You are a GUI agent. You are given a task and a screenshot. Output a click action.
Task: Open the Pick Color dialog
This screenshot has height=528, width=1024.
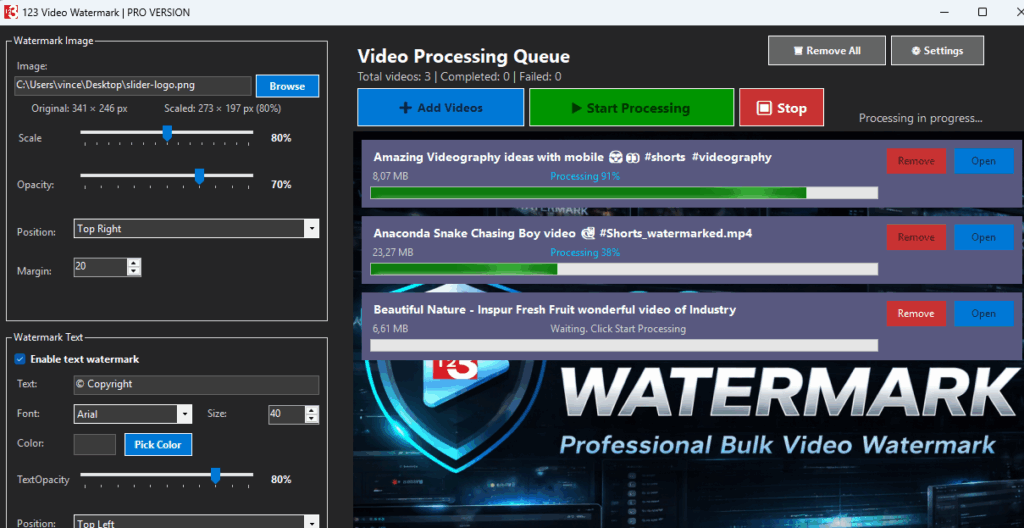tap(158, 444)
